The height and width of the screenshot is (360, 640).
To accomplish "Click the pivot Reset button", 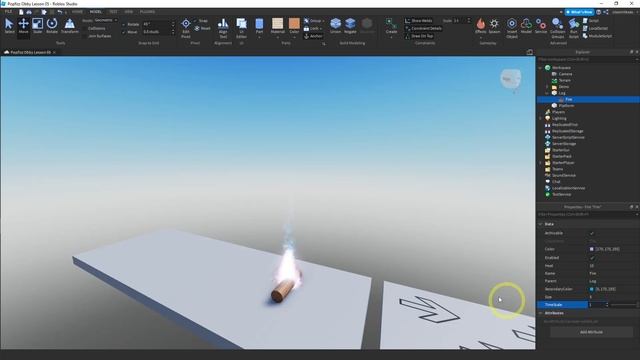I will [202, 28].
